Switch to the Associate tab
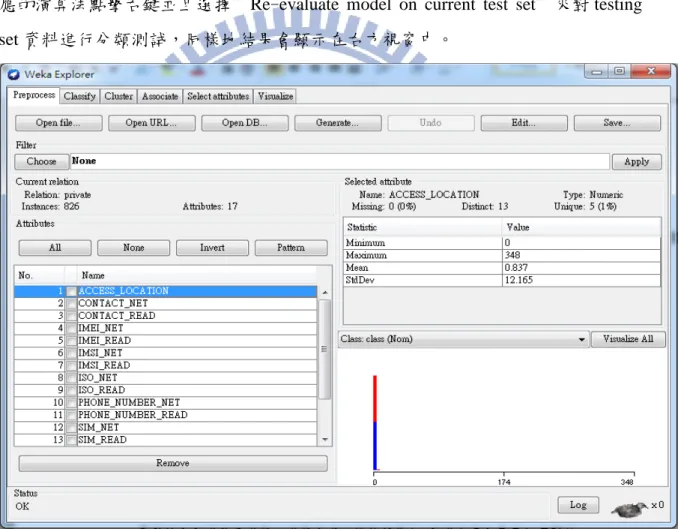678x529 pixels. coord(160,96)
